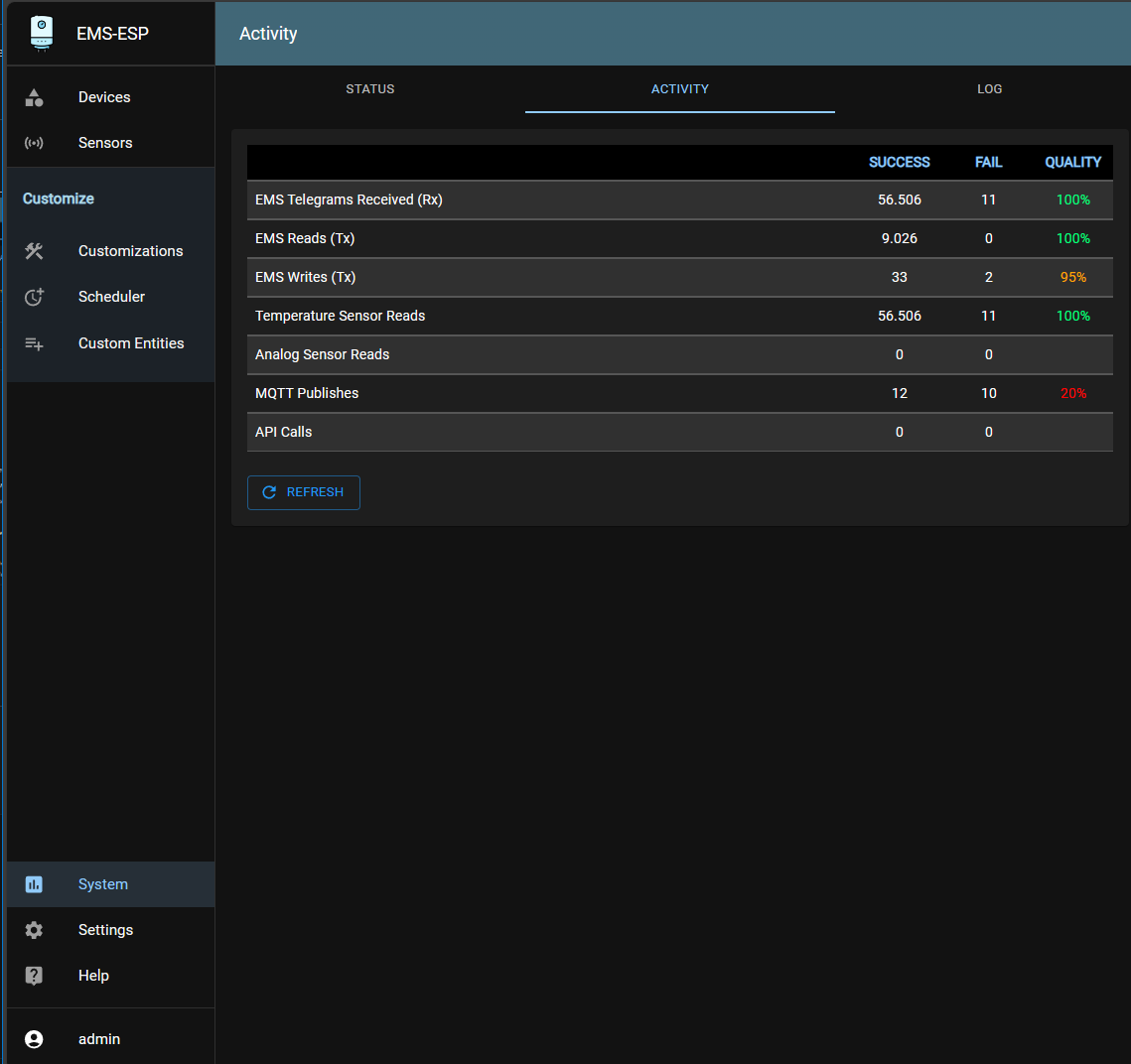Click the Help question mark icon
1131x1064 pixels.
tap(34, 976)
